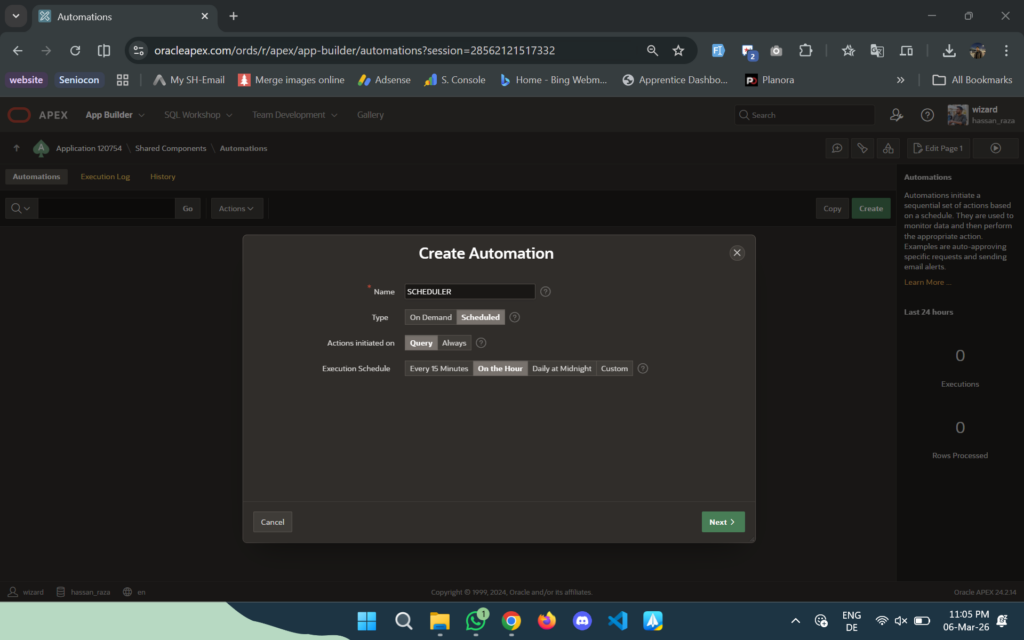The height and width of the screenshot is (640, 1024).
Task: Click the help icon beside the Name field
Action: [x=545, y=291]
